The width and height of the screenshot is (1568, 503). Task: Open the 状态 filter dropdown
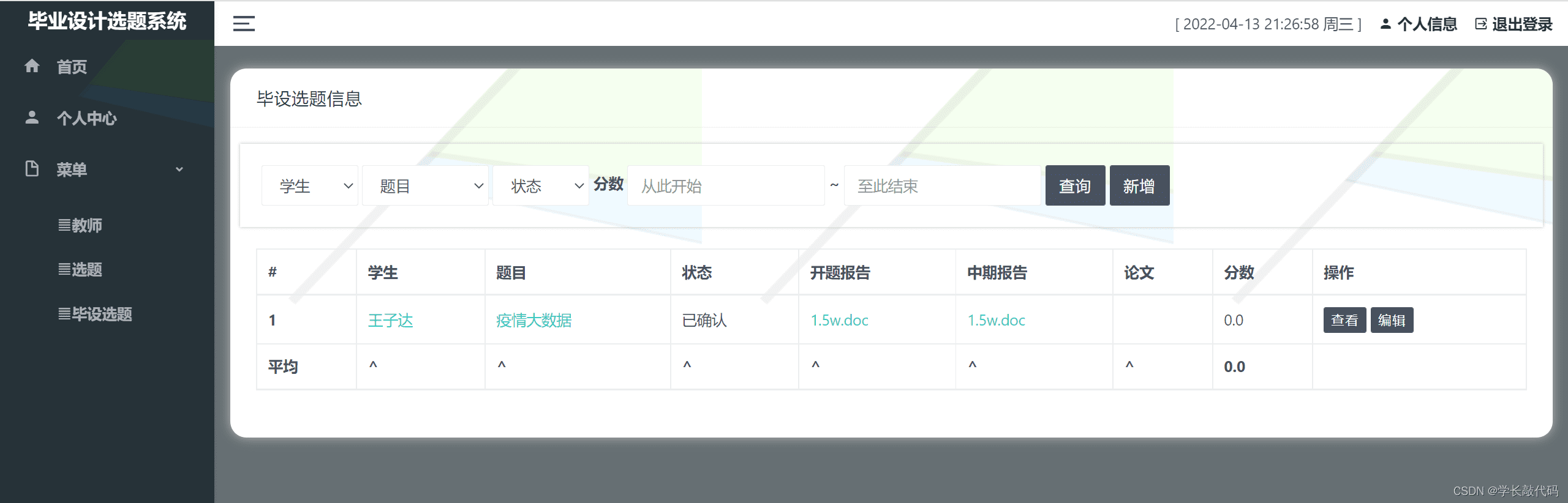click(541, 185)
